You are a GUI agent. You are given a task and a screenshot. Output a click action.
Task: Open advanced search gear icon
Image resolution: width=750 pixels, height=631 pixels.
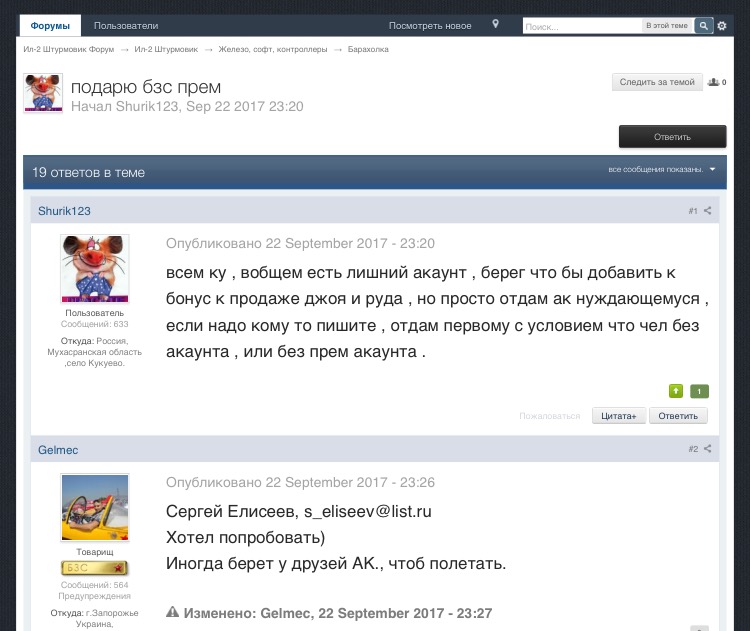[722, 26]
